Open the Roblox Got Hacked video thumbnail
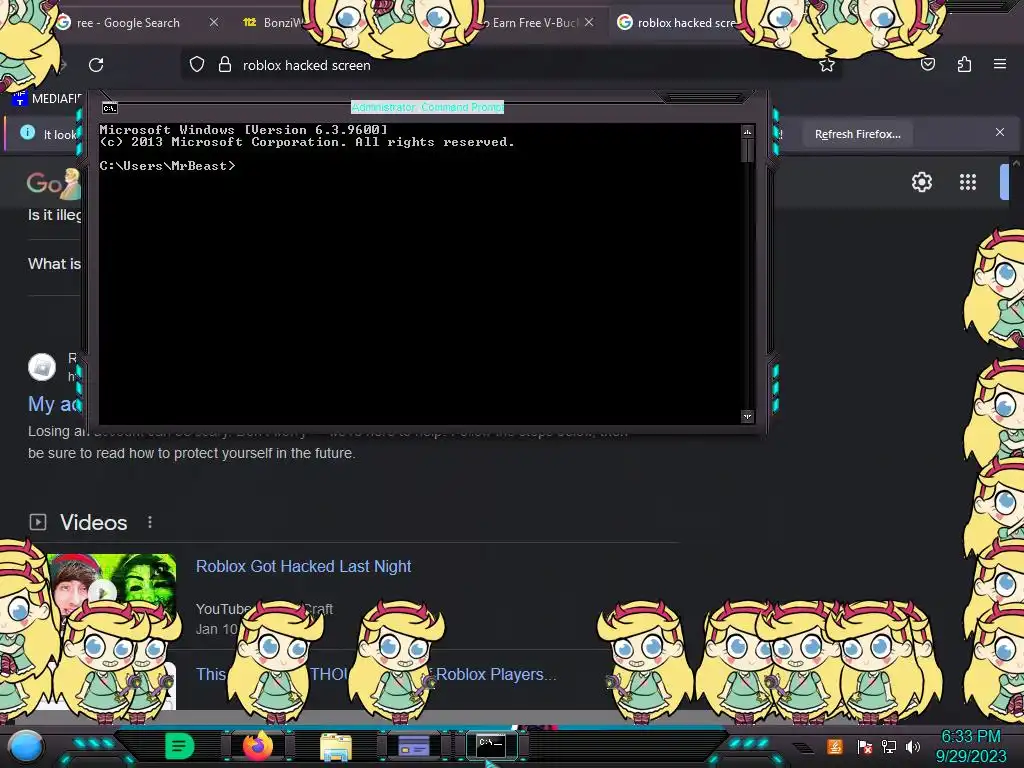Screen dimensions: 1024x768 point(111,584)
